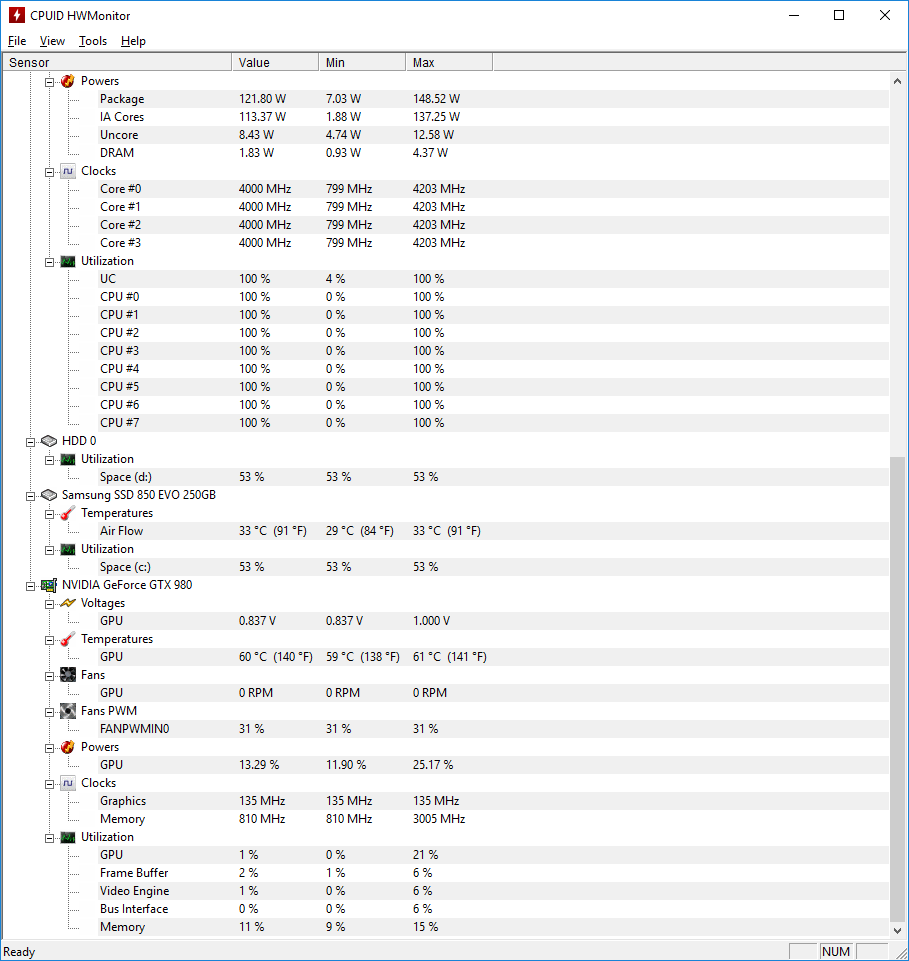Collapse the GPU Voltages node

49,604
